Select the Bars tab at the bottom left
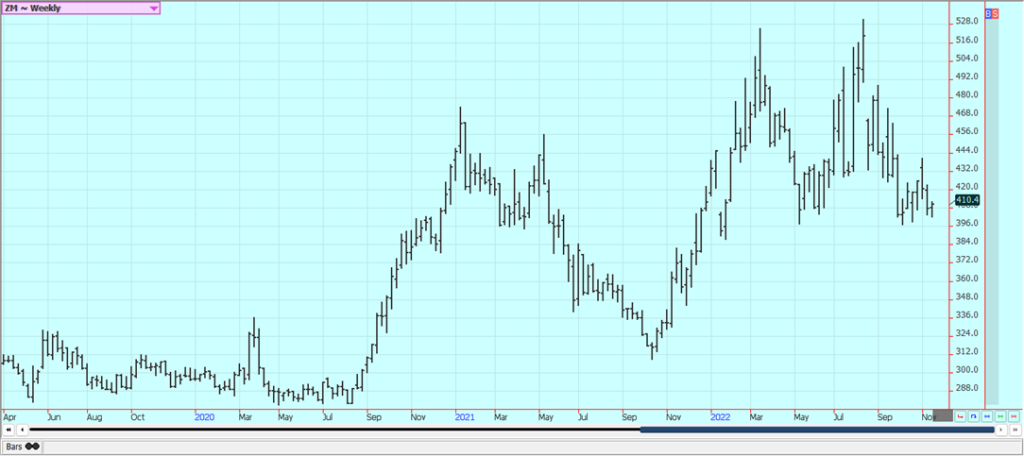The image size is (1024, 456). 22,446
